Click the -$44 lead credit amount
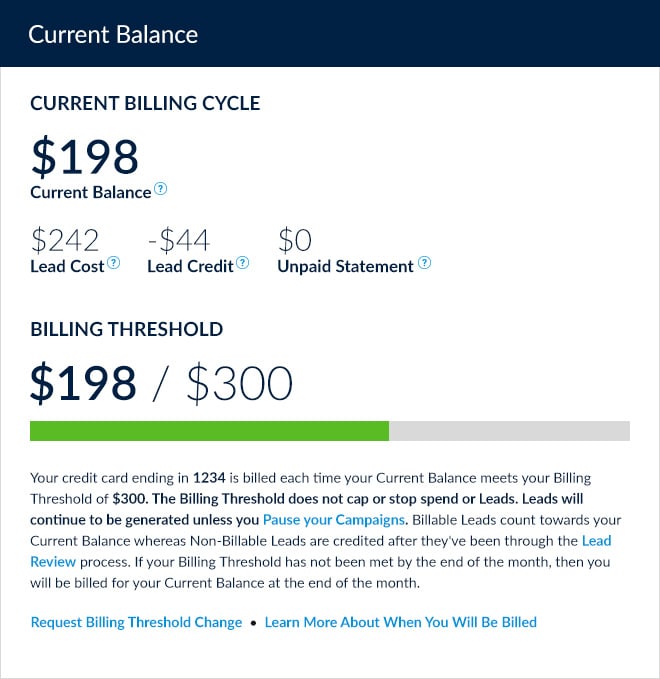Screen dimensions: 660x679 179,240
